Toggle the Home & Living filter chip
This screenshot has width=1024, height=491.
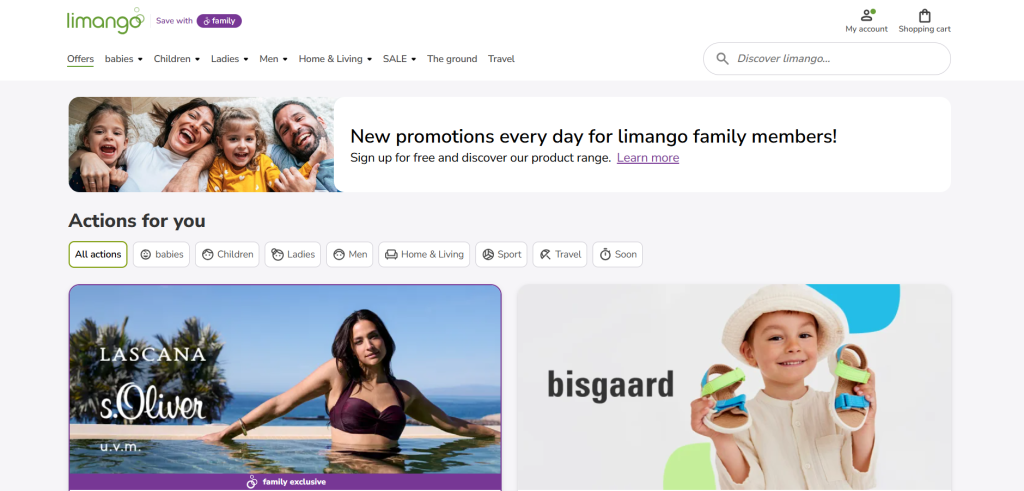pos(424,255)
